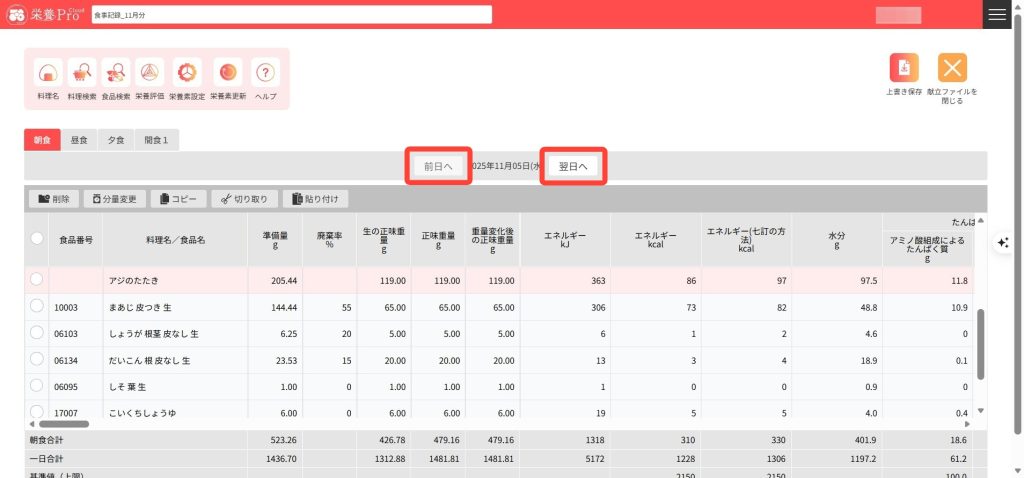Screen dimensions: 1024x478
Task: Open the ヘルプ help icon
Action: point(265,73)
